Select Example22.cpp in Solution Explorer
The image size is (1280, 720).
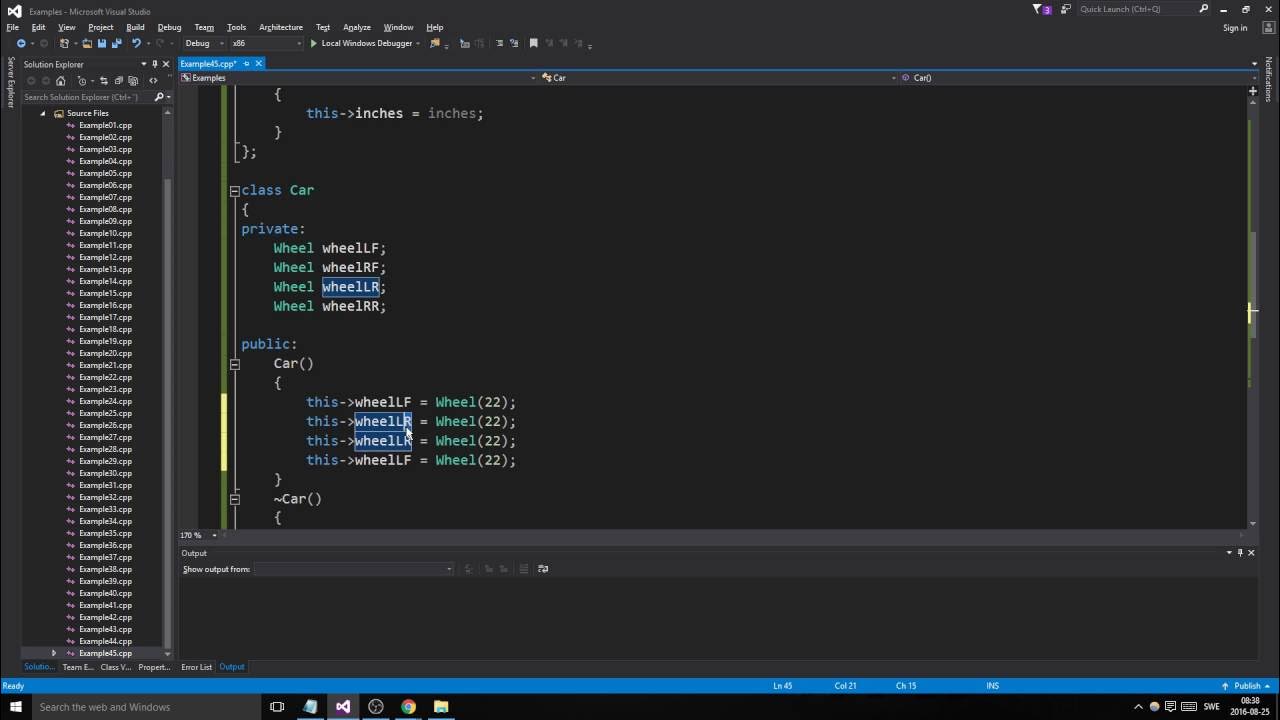(105, 377)
